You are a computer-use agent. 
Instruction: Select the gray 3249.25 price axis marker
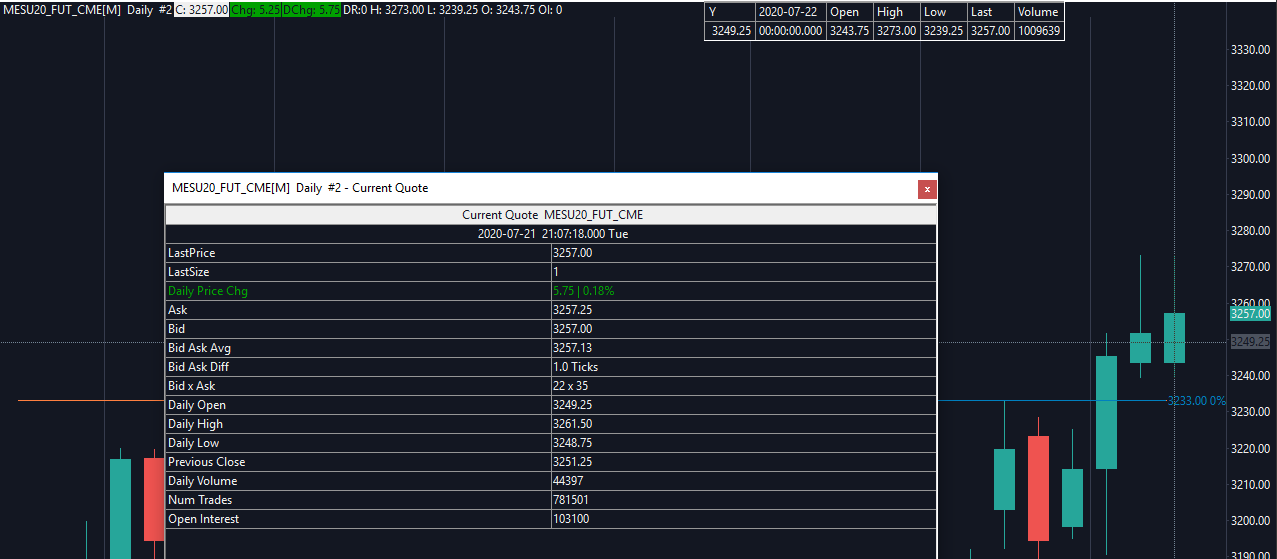pyautogui.click(x=1250, y=341)
